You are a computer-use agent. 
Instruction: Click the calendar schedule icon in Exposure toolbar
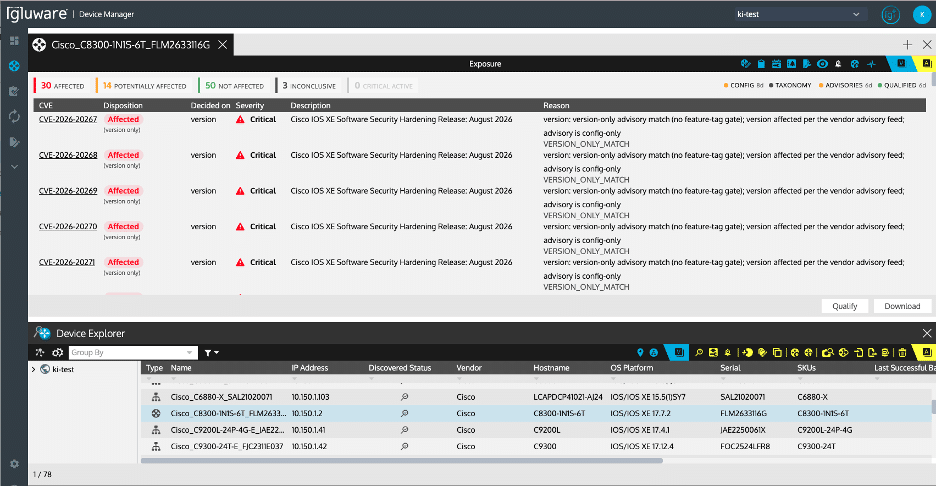[x=777, y=64]
